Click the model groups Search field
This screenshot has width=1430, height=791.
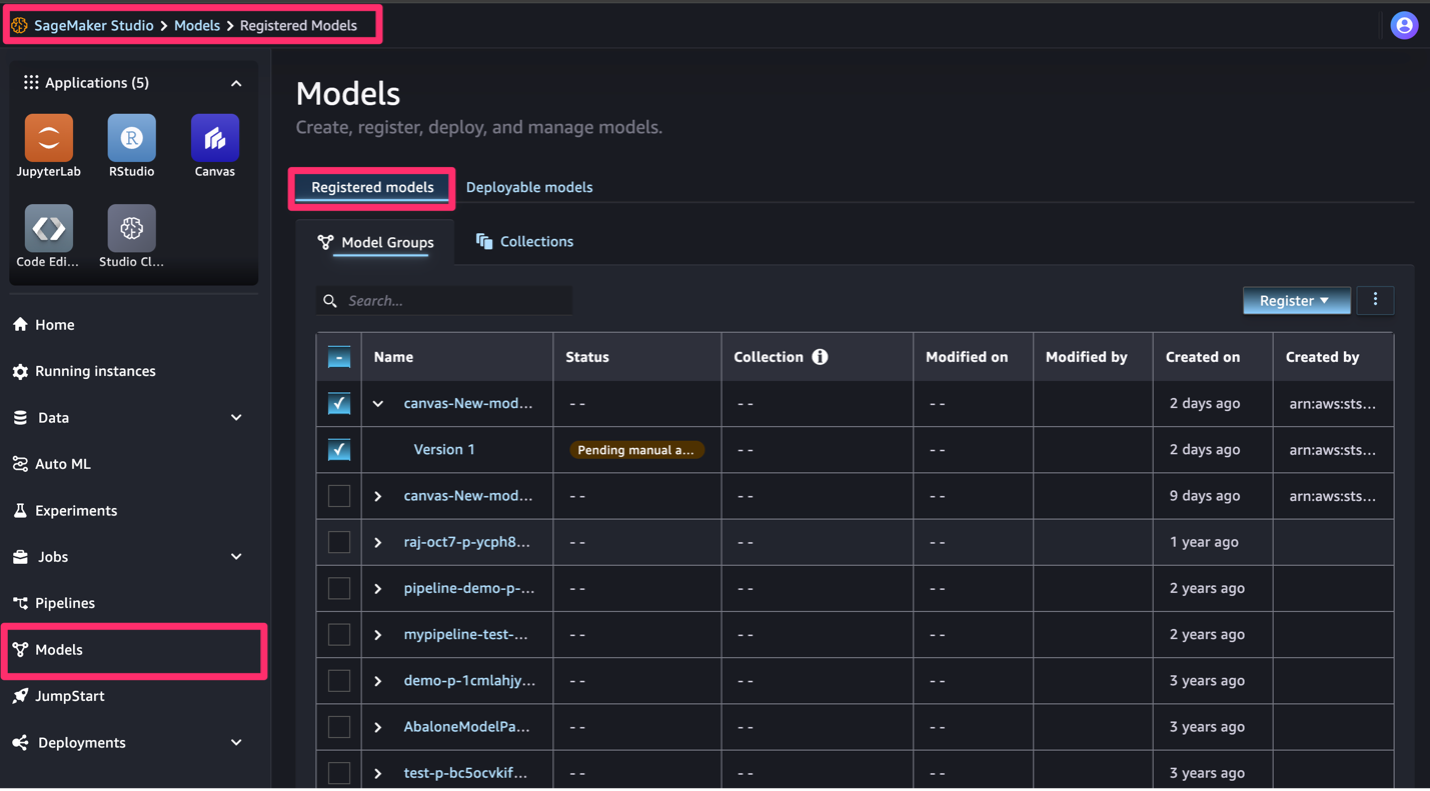pos(445,301)
